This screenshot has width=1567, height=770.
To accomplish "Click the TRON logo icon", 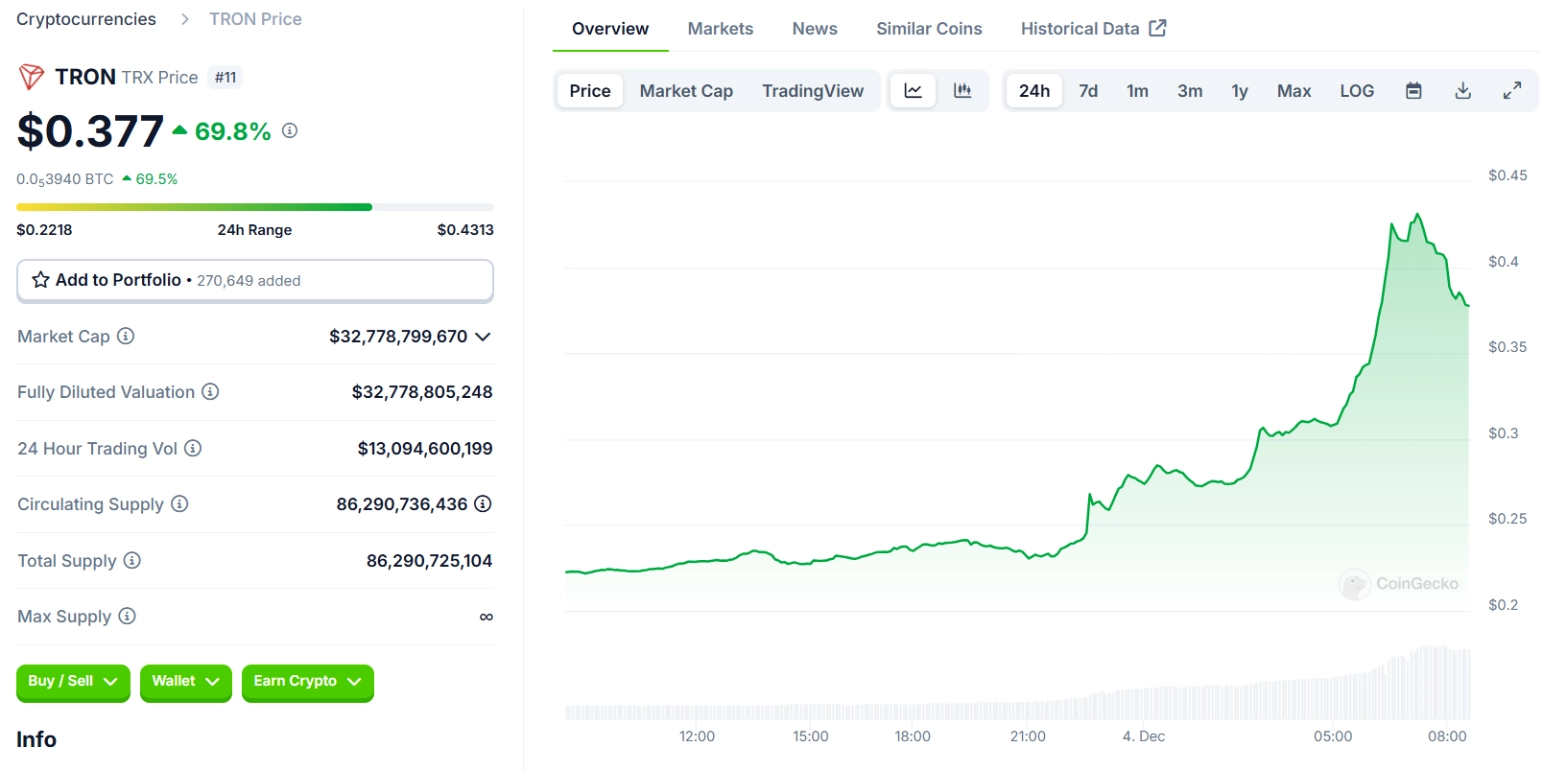I will (x=31, y=77).
